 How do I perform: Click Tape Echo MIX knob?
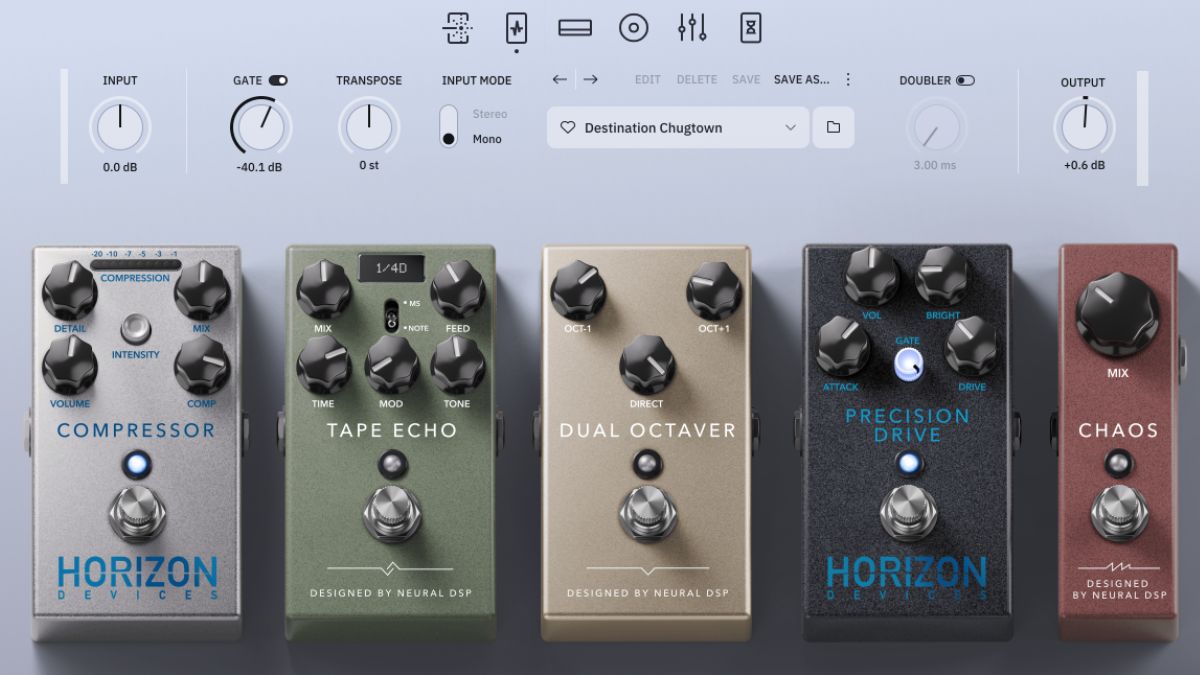click(x=324, y=289)
